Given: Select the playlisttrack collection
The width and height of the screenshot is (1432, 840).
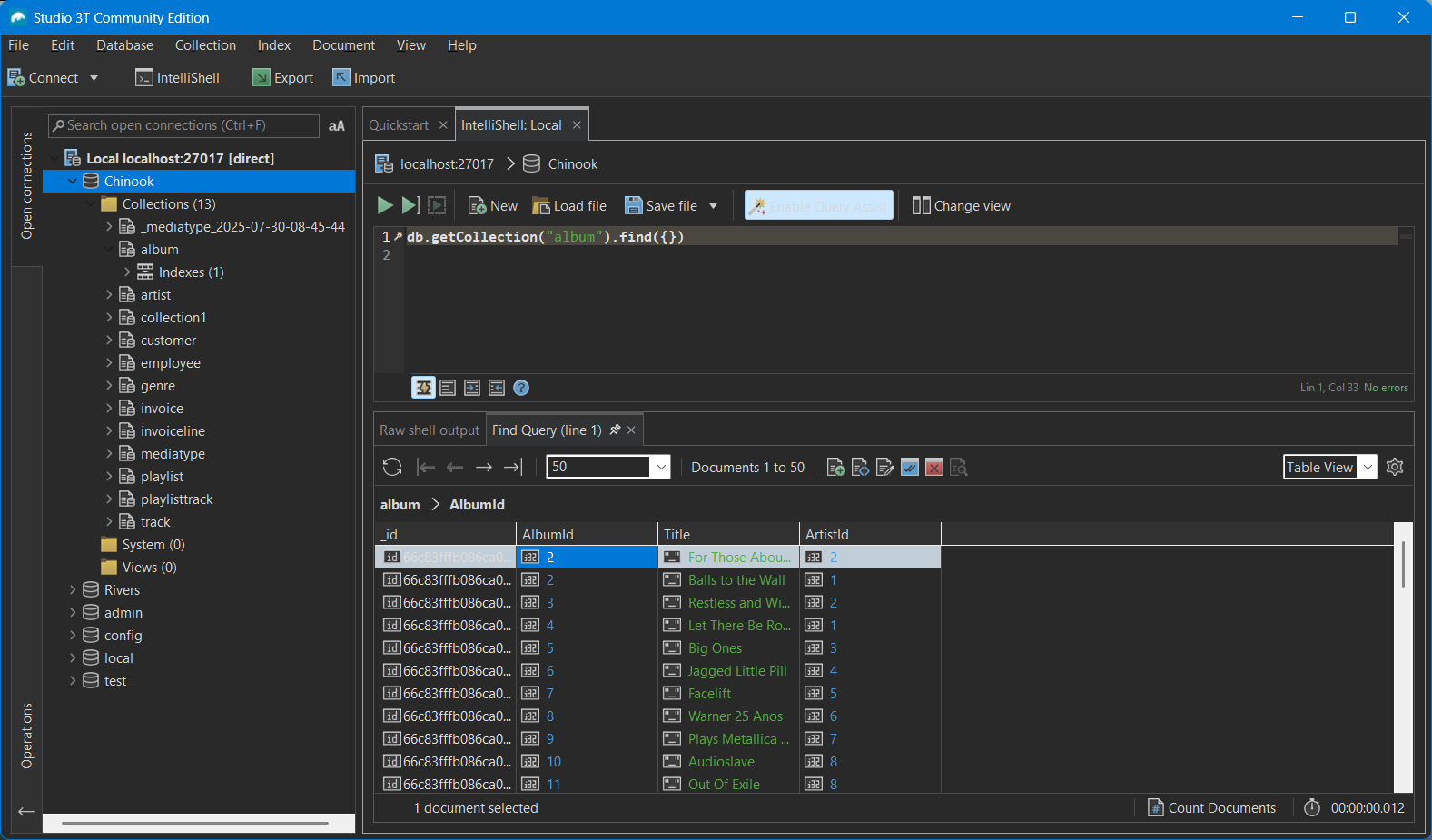Looking at the screenshot, I should tap(177, 499).
